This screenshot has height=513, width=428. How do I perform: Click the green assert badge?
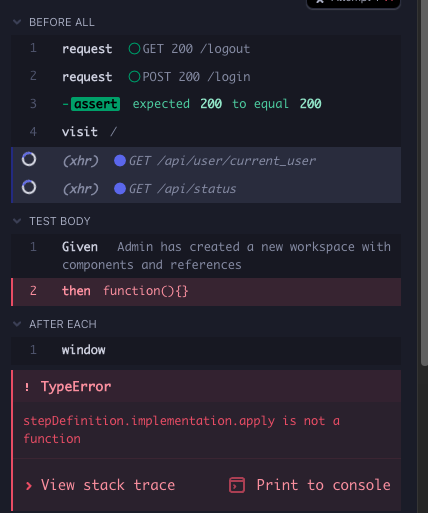pyautogui.click(x=95, y=104)
